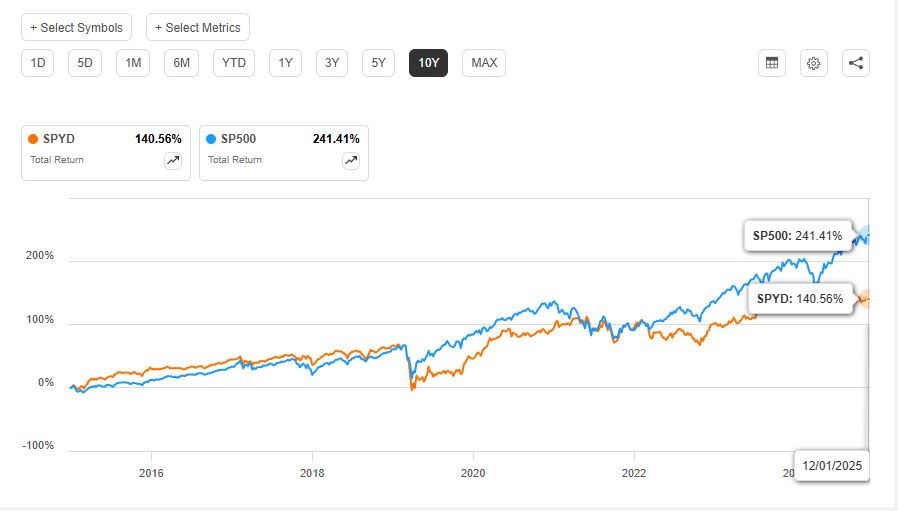The height and width of the screenshot is (511, 898).
Task: Open the Select Symbols picker
Action: (x=77, y=27)
